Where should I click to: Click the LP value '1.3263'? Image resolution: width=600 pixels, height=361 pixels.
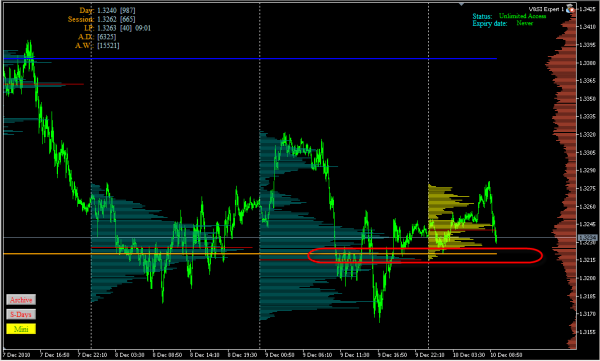tap(107, 28)
